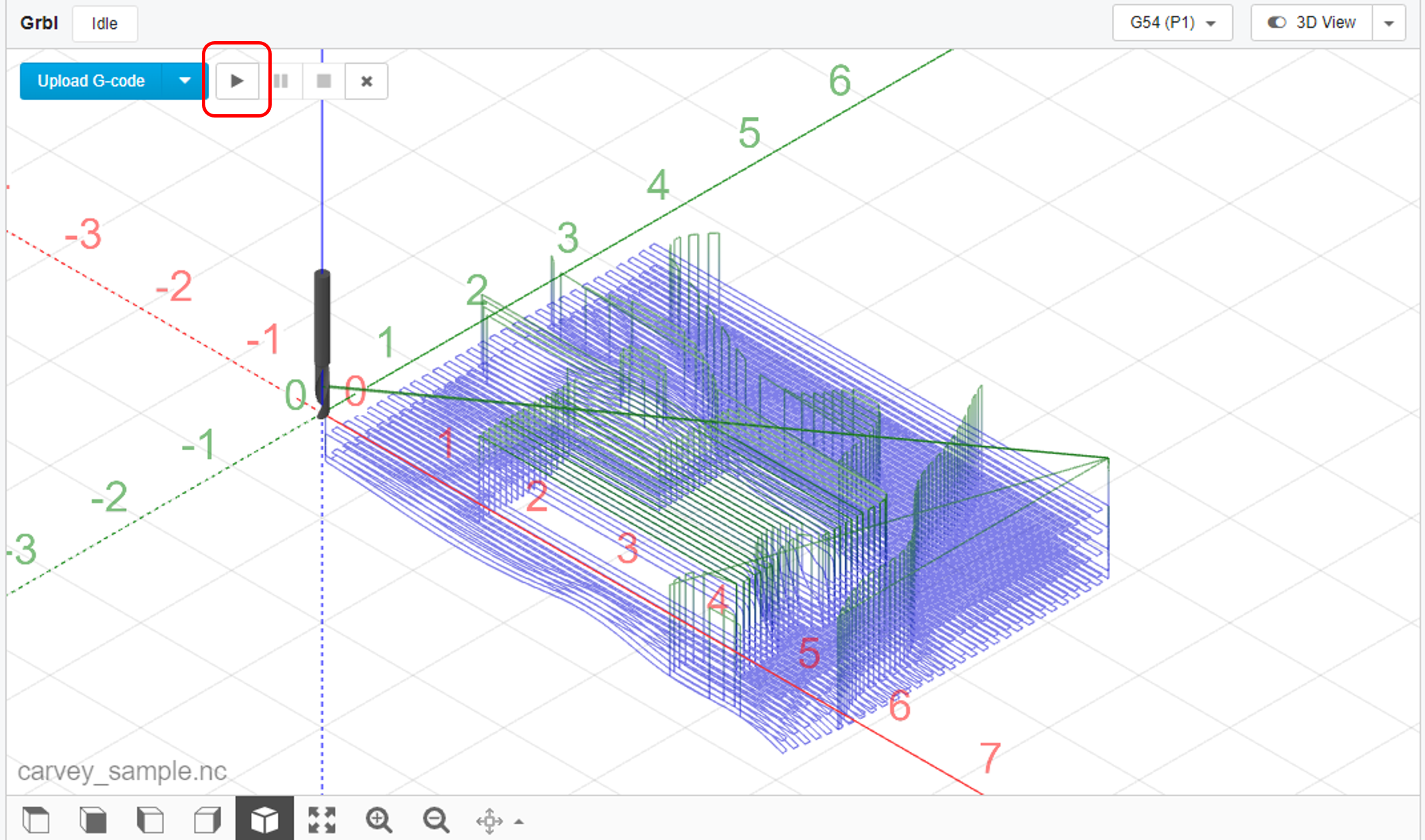Viewport: 1425px width, 840px height.
Task: Zoom in on the visualizer
Action: (379, 820)
